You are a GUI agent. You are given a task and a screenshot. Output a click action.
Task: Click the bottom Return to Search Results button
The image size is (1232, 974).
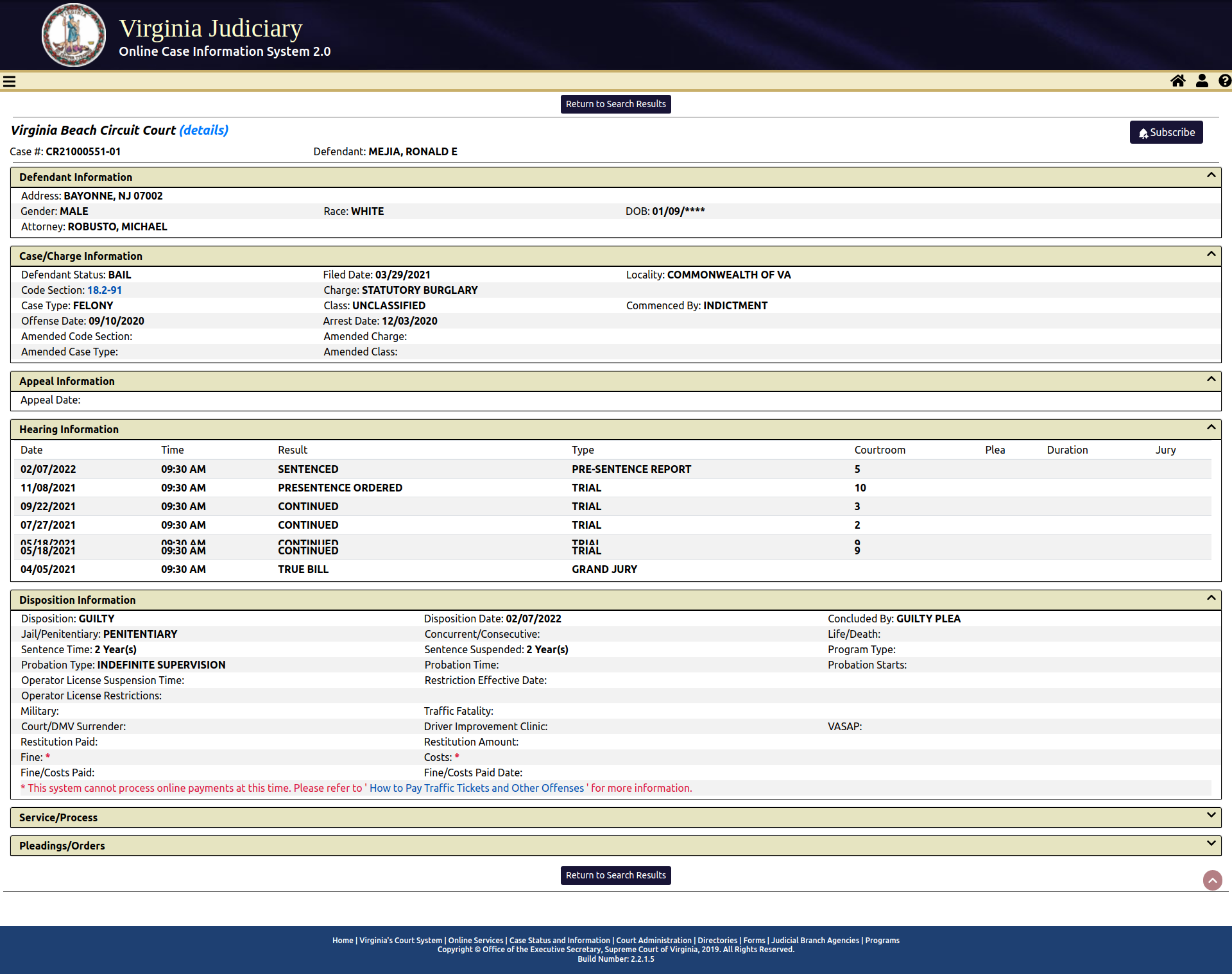[x=615, y=875]
